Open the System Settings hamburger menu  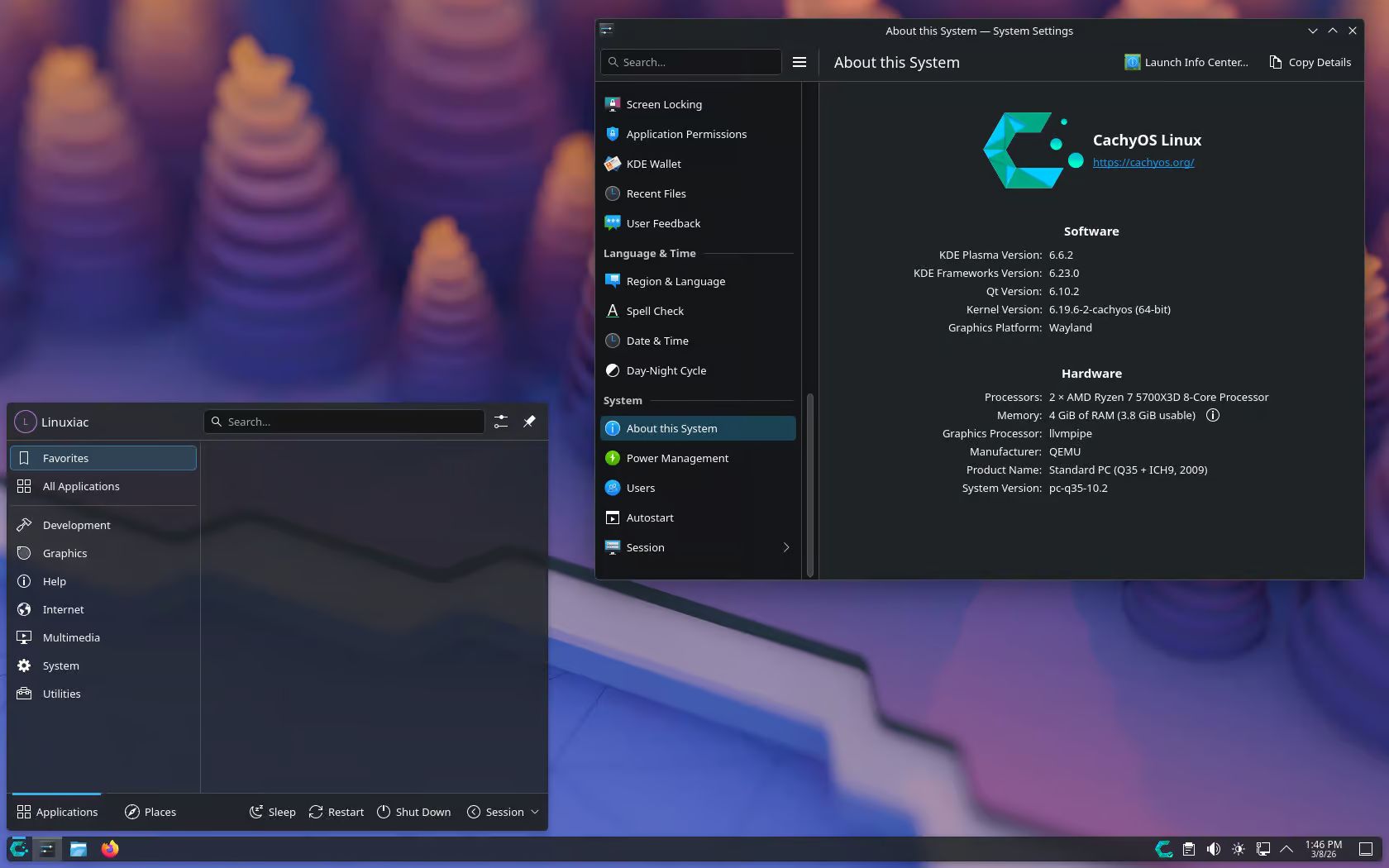799,62
